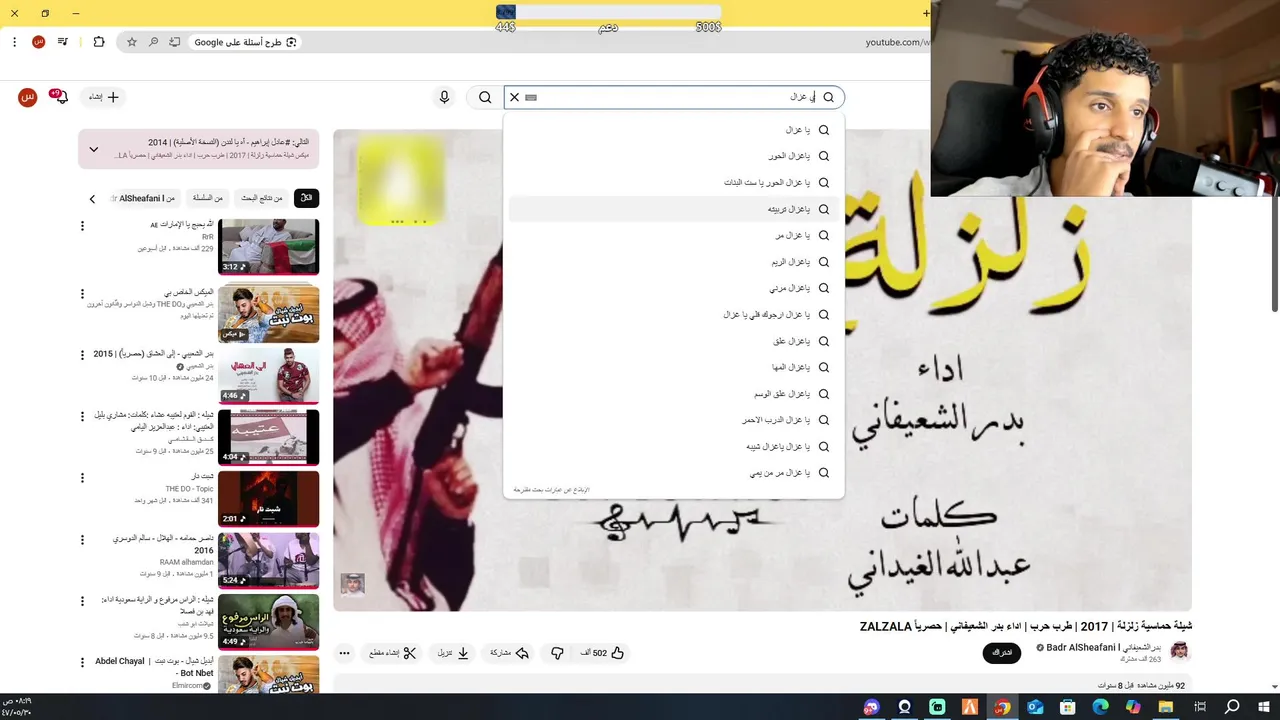Open options menu for 'الميكس الخاص بي'

coord(82,294)
